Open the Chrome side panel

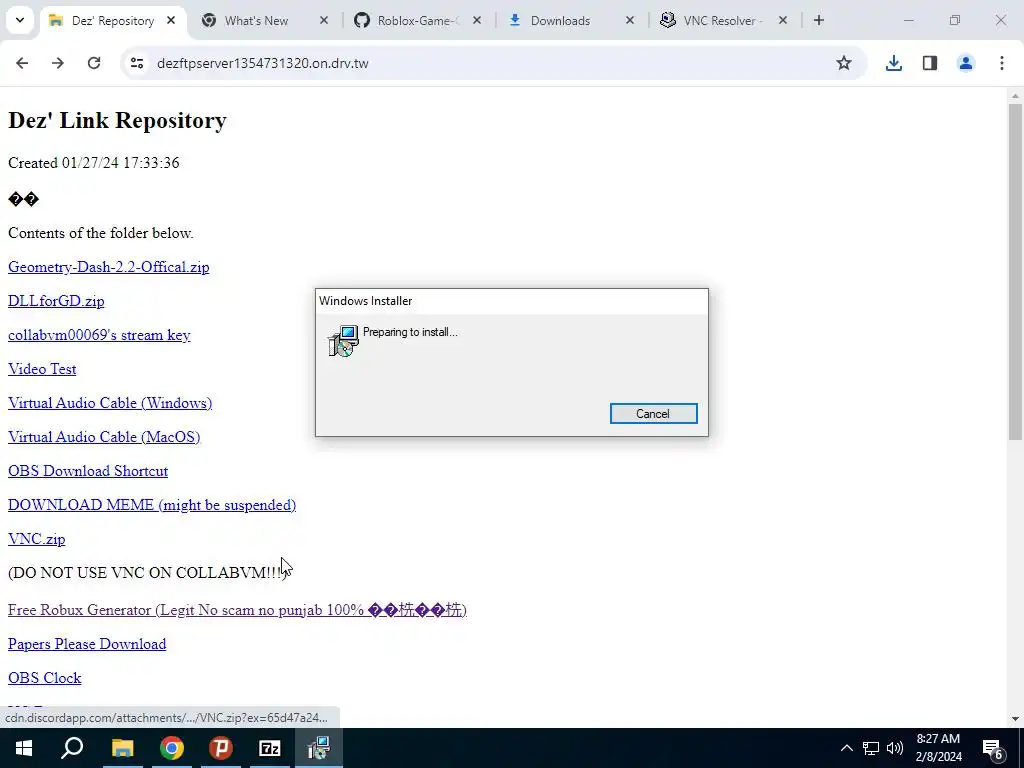929,63
